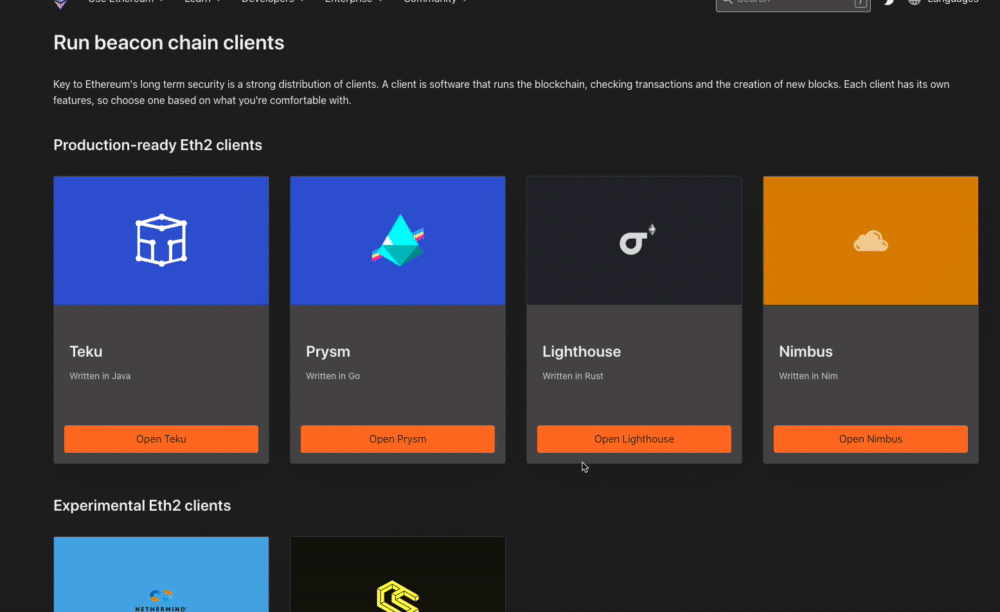The height and width of the screenshot is (612, 1000).
Task: Click the Open Lighthouse button
Action: 634,439
